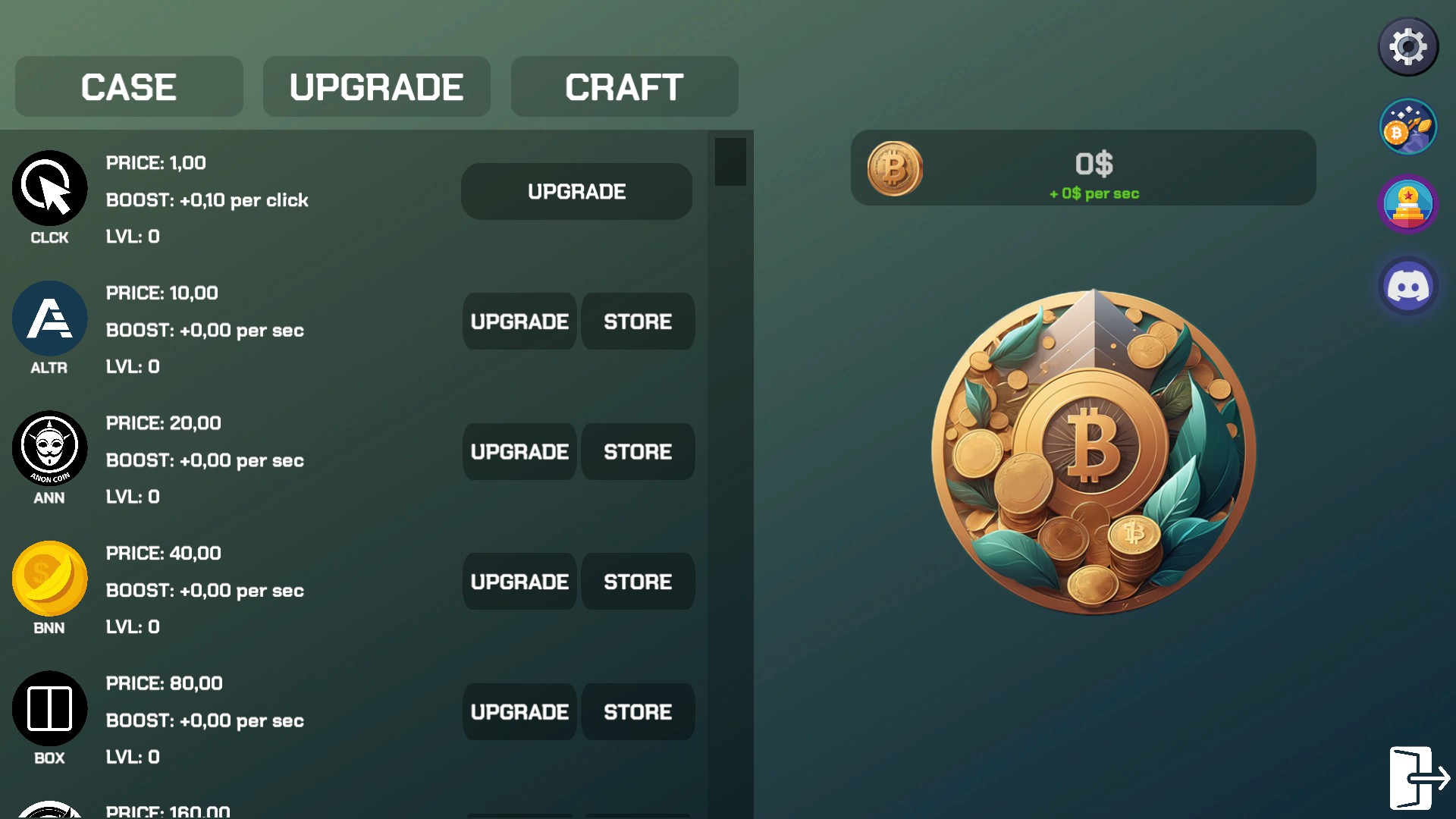
Task: Open the settings gear icon
Action: pyautogui.click(x=1408, y=47)
